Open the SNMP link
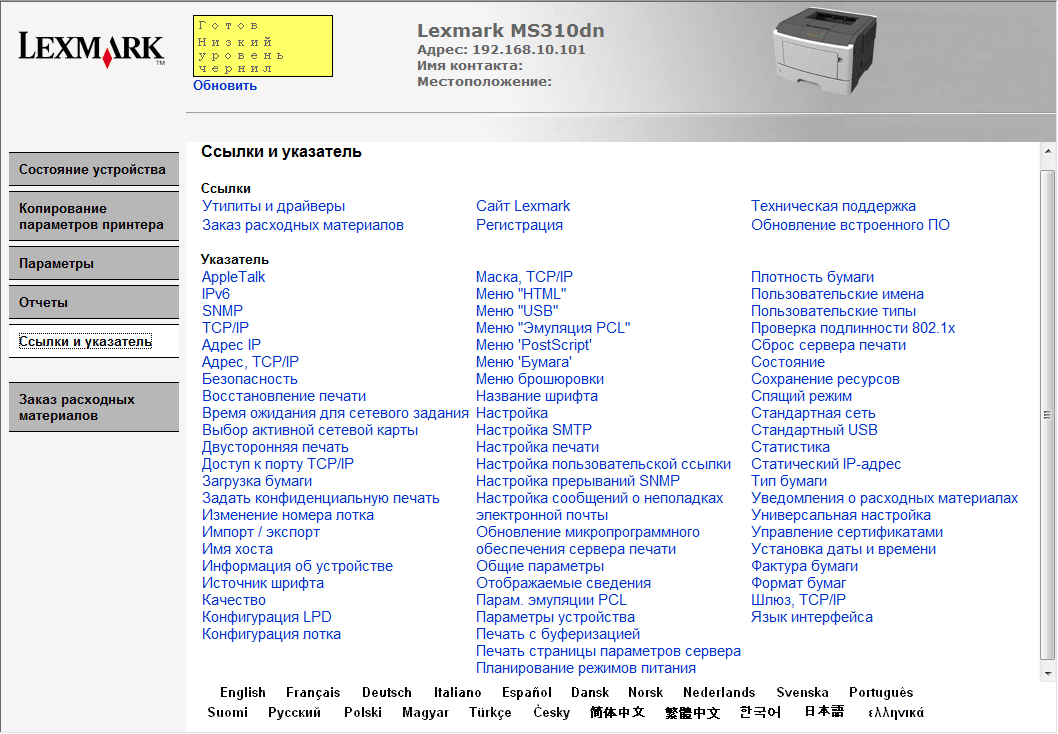This screenshot has width=1058, height=734. pos(223,310)
